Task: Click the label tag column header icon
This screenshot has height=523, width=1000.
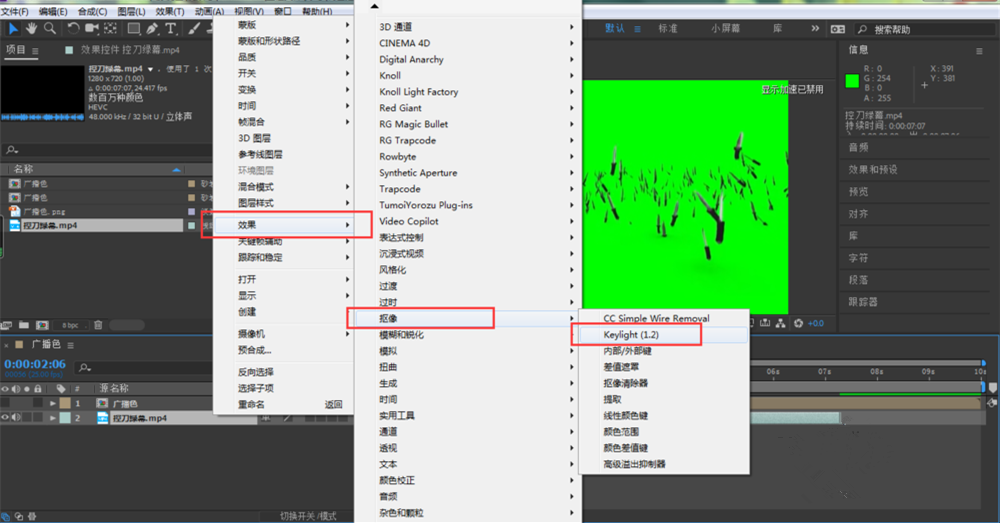Action: 61,388
